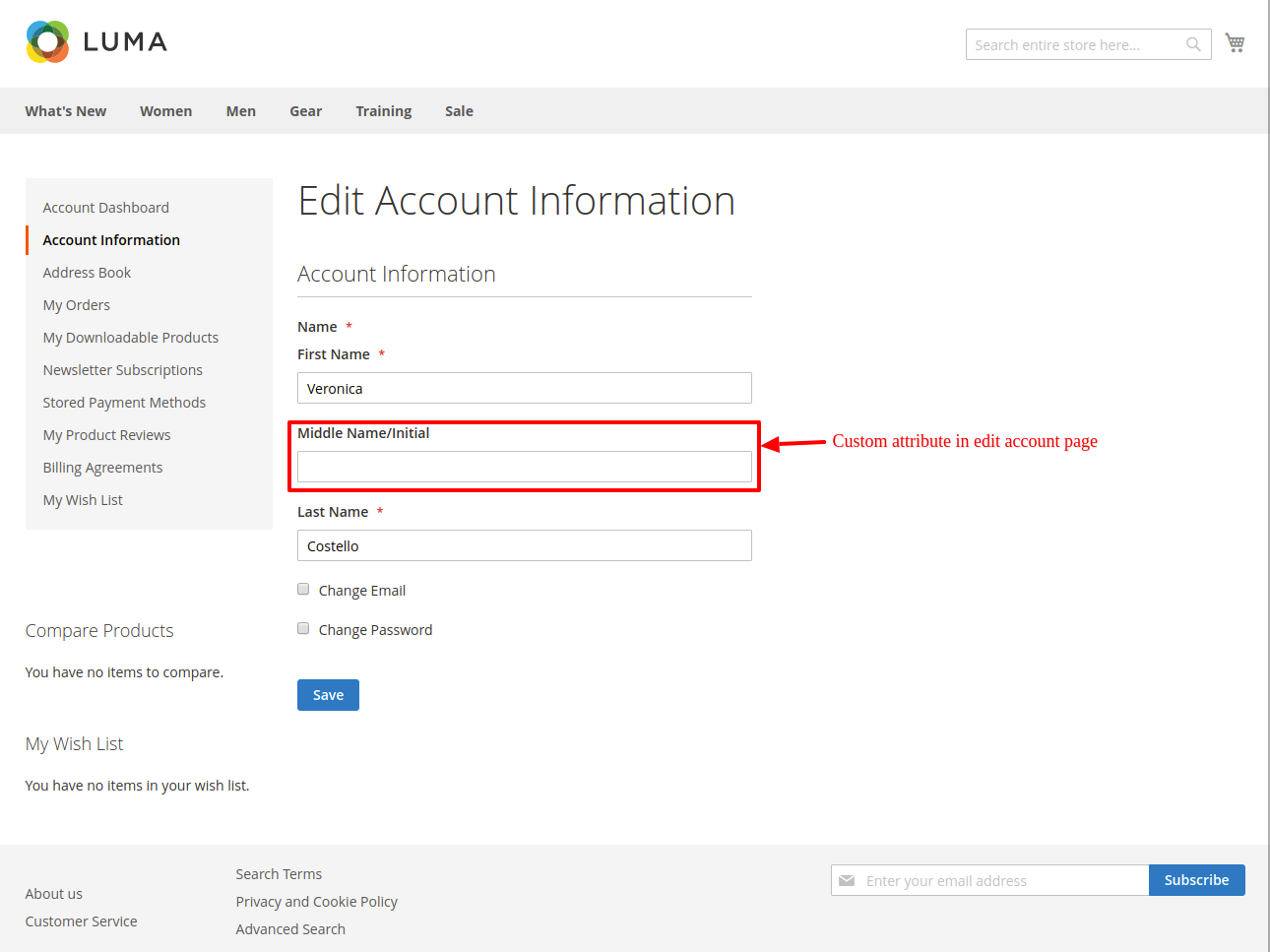Tick the Change Password checkbox
The height and width of the screenshot is (952, 1270).
[x=303, y=629]
